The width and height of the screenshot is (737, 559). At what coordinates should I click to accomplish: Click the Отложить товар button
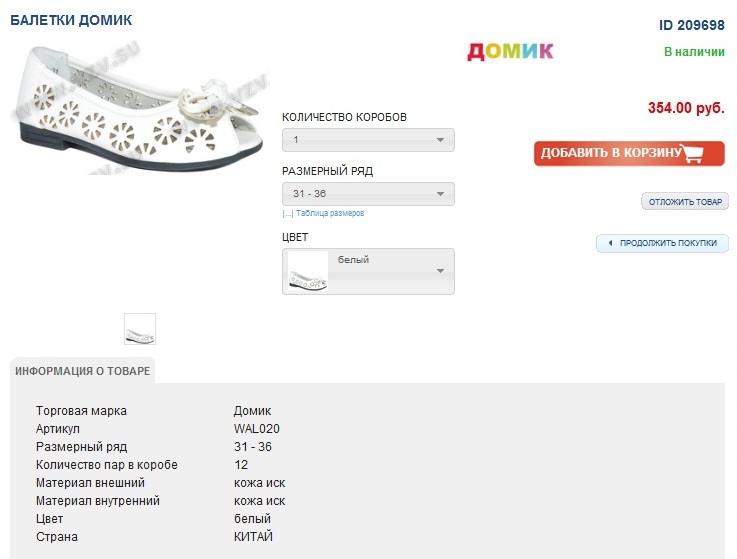[685, 202]
